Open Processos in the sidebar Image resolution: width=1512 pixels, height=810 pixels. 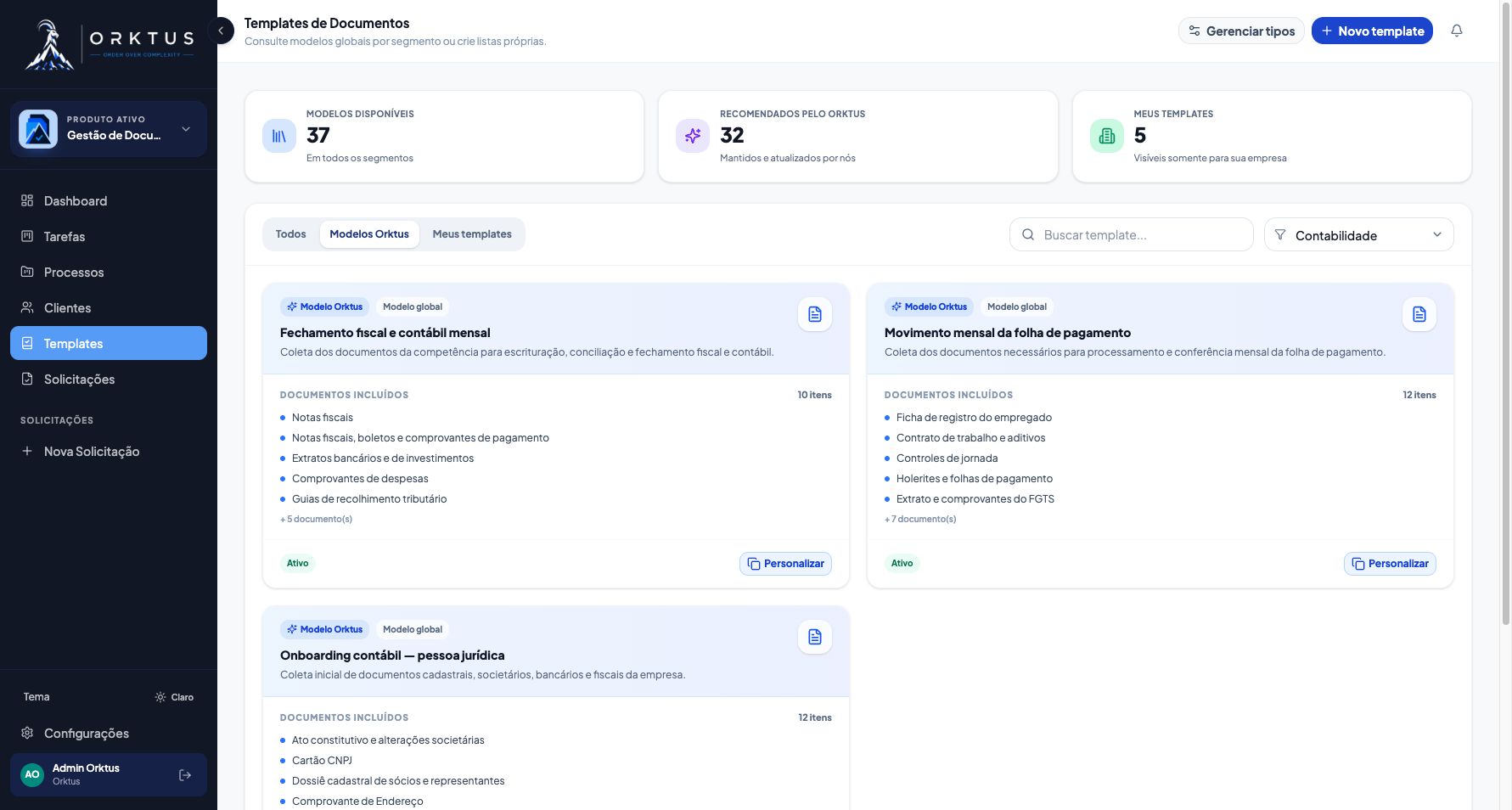pos(109,272)
